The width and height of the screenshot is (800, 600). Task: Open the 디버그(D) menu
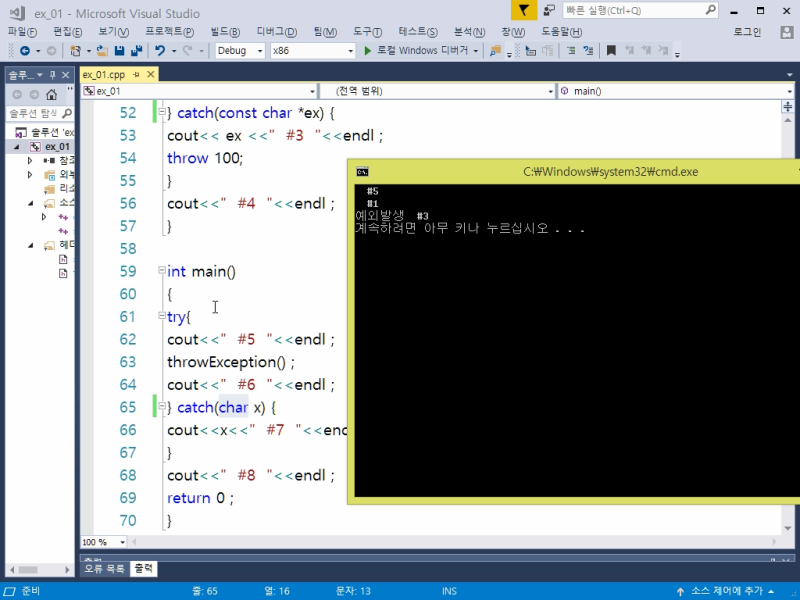pyautogui.click(x=277, y=32)
